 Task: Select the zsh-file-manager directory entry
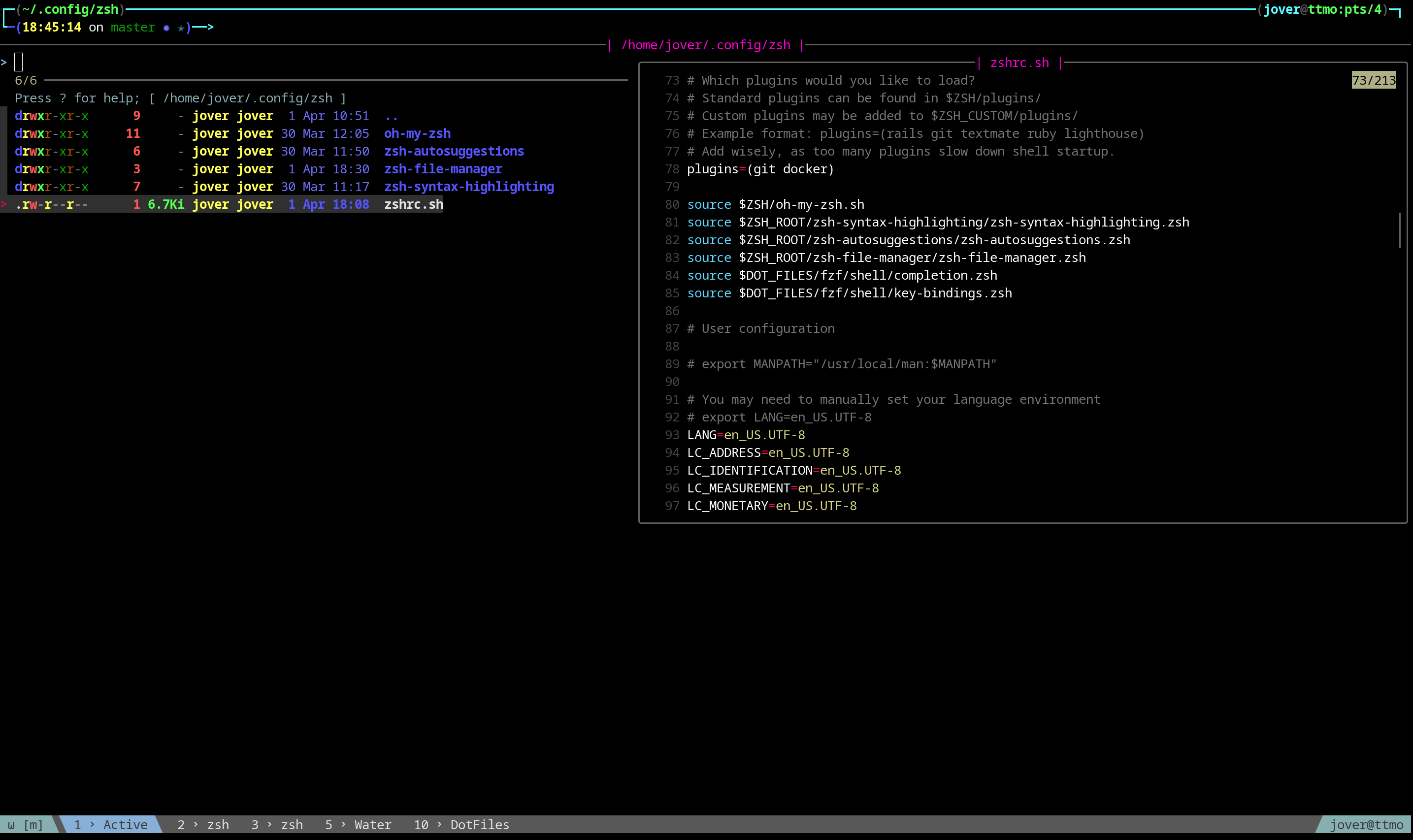(443, 169)
